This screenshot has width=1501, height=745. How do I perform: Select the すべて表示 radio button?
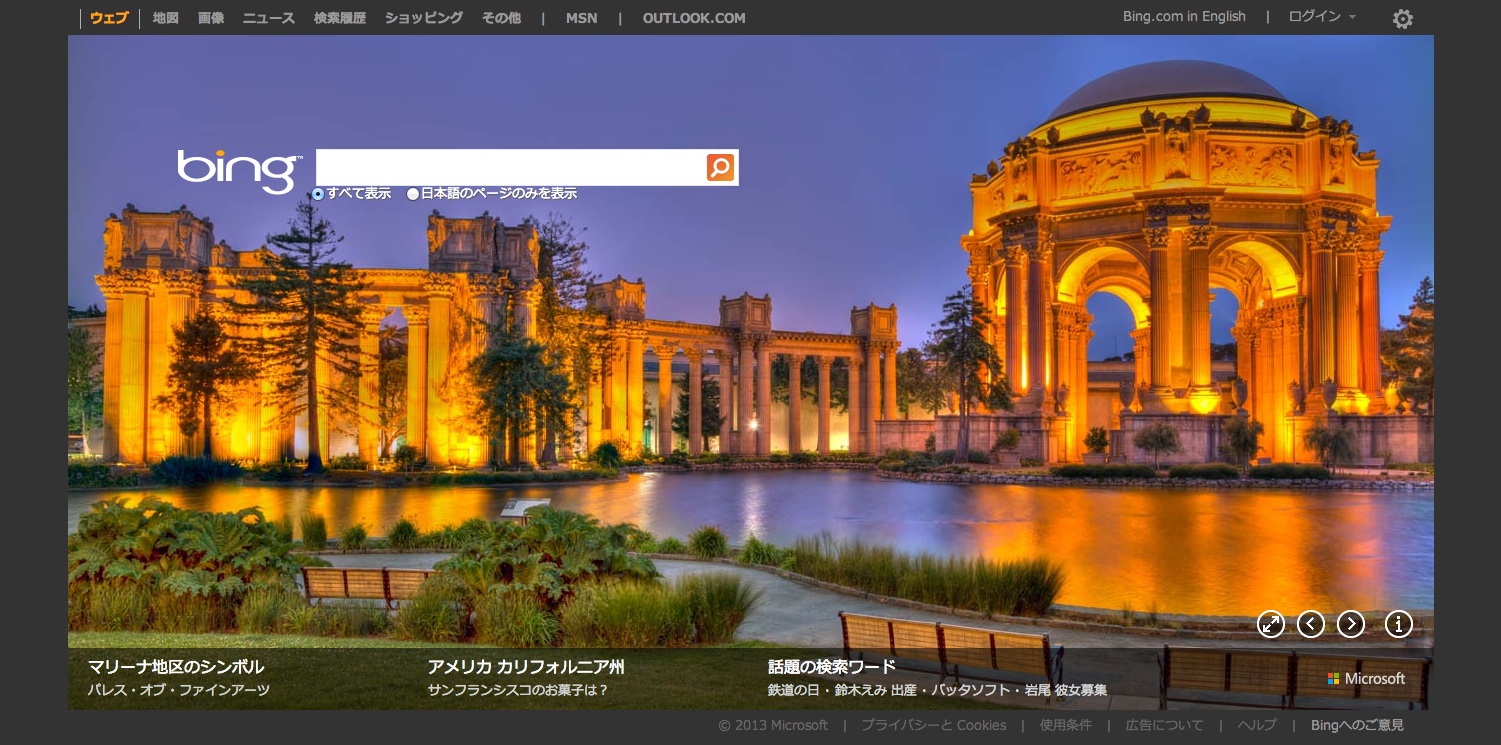318,194
